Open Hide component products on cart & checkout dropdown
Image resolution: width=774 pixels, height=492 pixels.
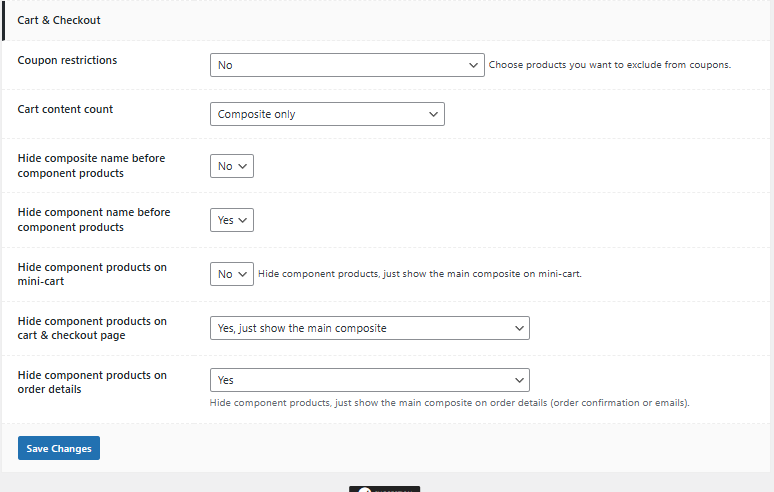[x=370, y=328]
